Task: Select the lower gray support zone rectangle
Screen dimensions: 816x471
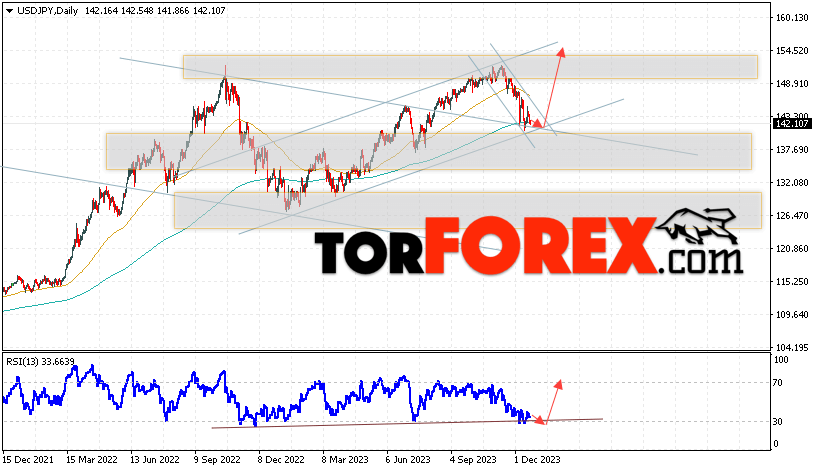Action: click(x=467, y=210)
